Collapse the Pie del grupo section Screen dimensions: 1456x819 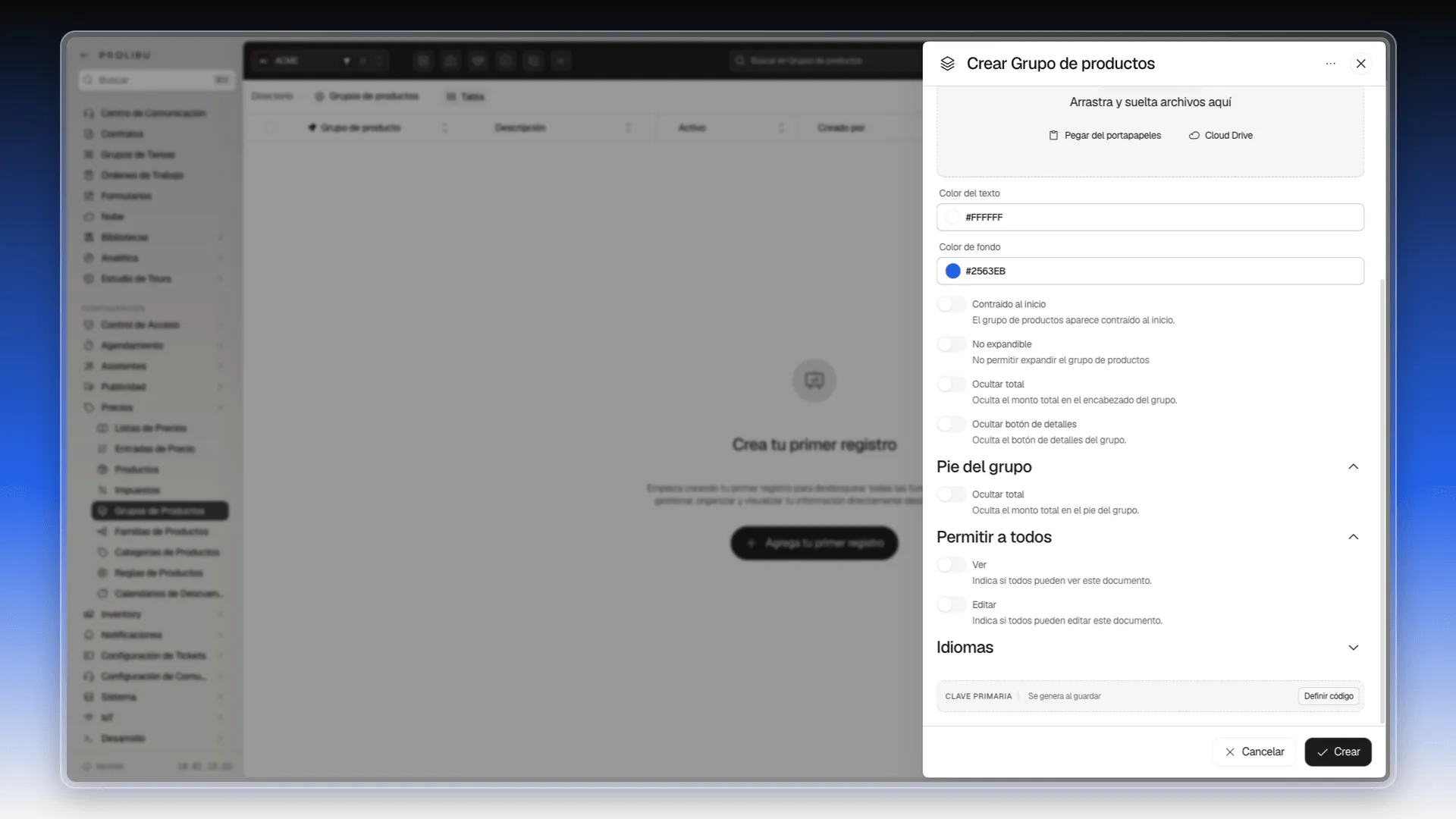[x=1353, y=466]
